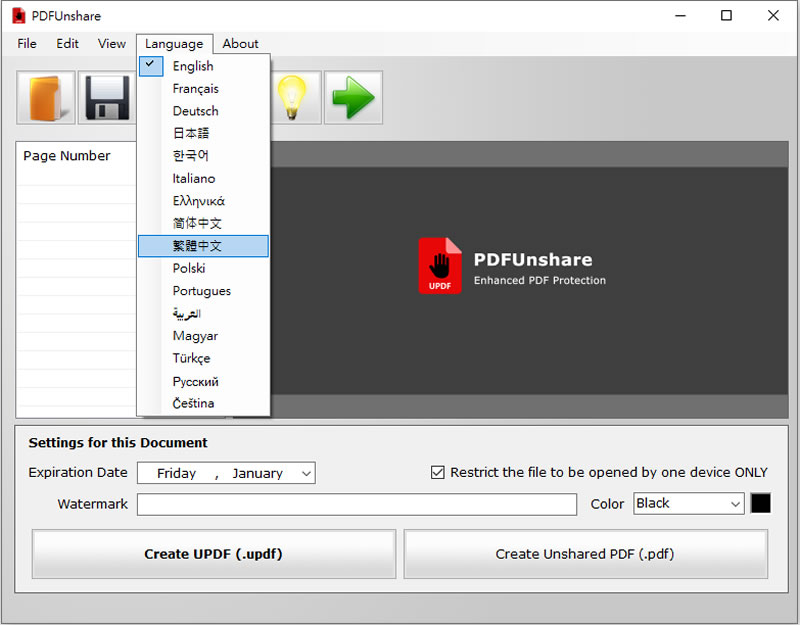Select Traditional Chinese 繁體中文
800x625 pixels.
(x=203, y=246)
